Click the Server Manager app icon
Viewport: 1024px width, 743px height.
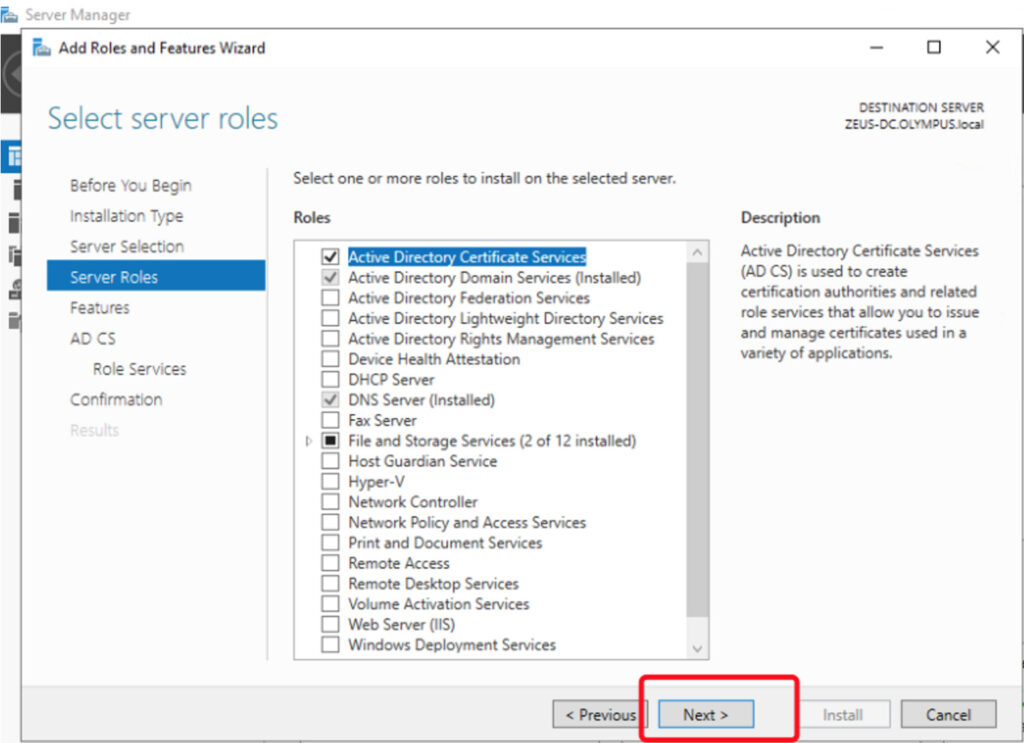[10, 15]
